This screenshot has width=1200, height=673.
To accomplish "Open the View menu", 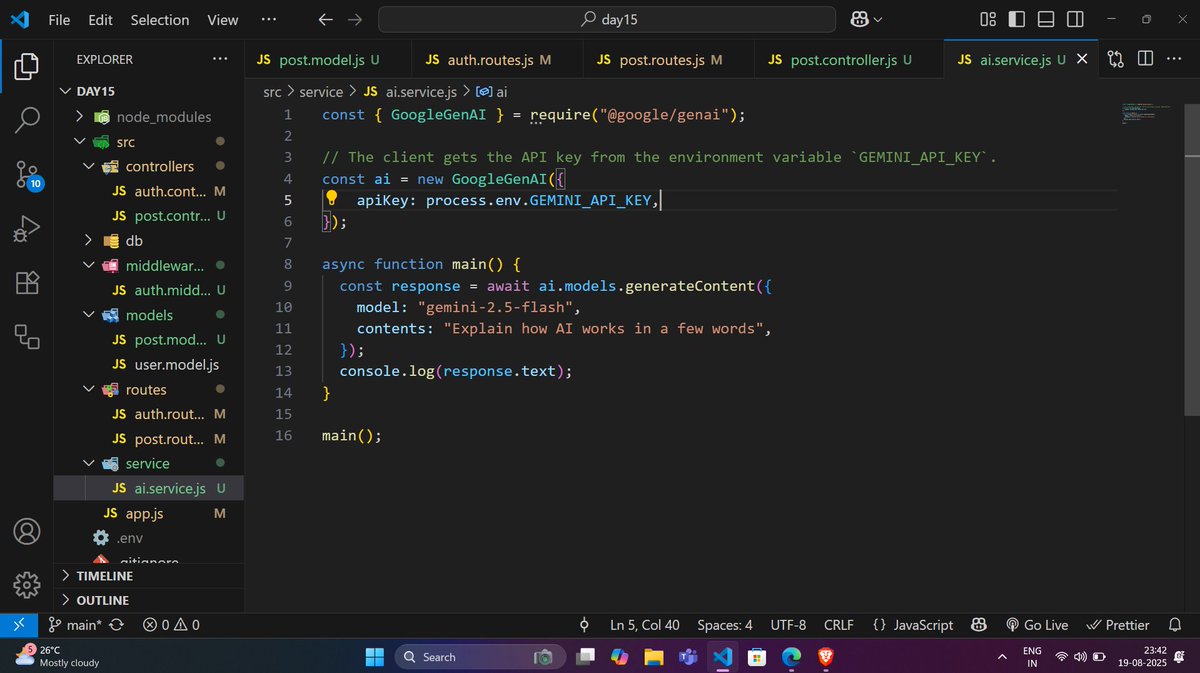I will tap(223, 19).
